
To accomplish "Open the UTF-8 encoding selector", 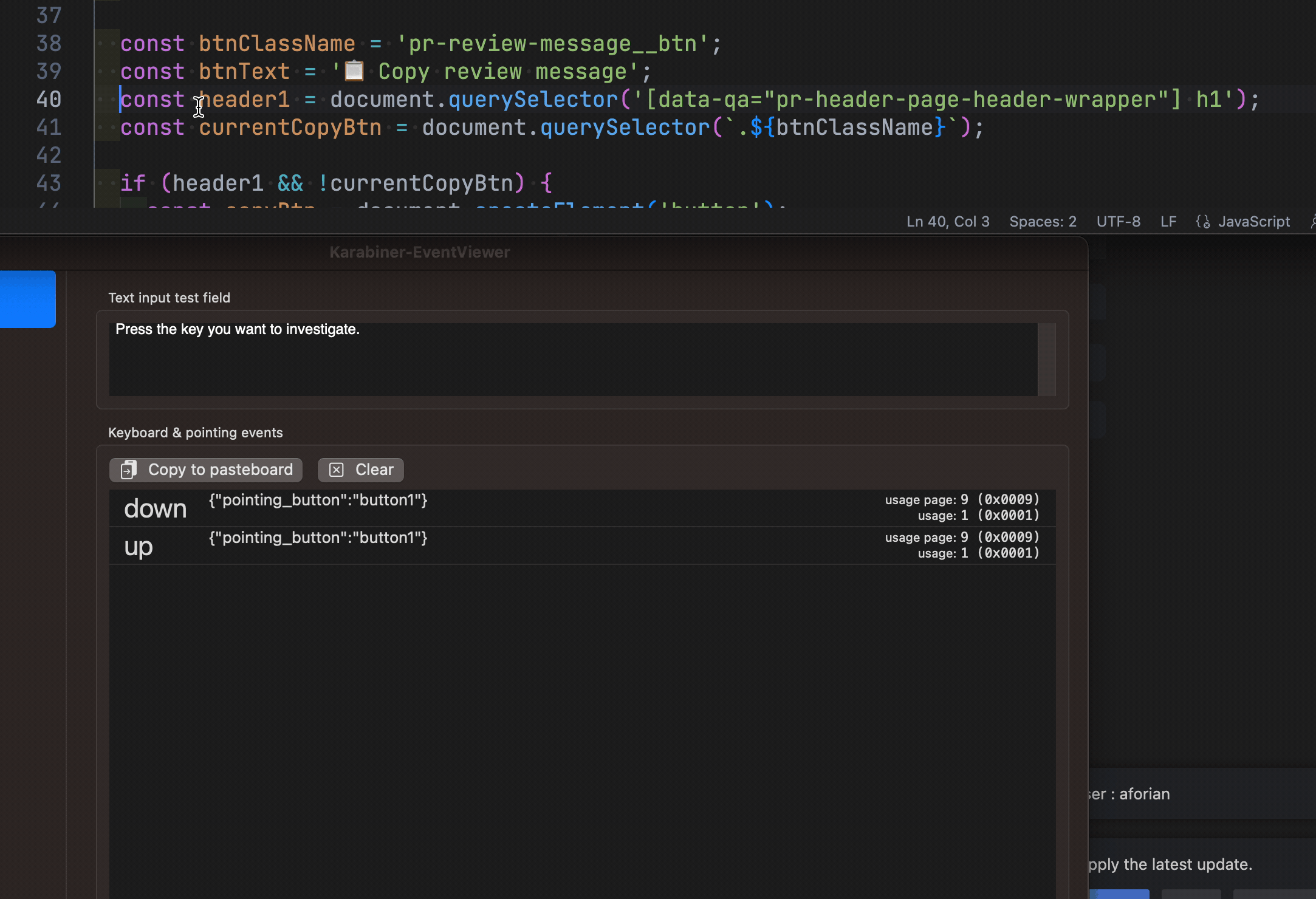I will click(1118, 221).
